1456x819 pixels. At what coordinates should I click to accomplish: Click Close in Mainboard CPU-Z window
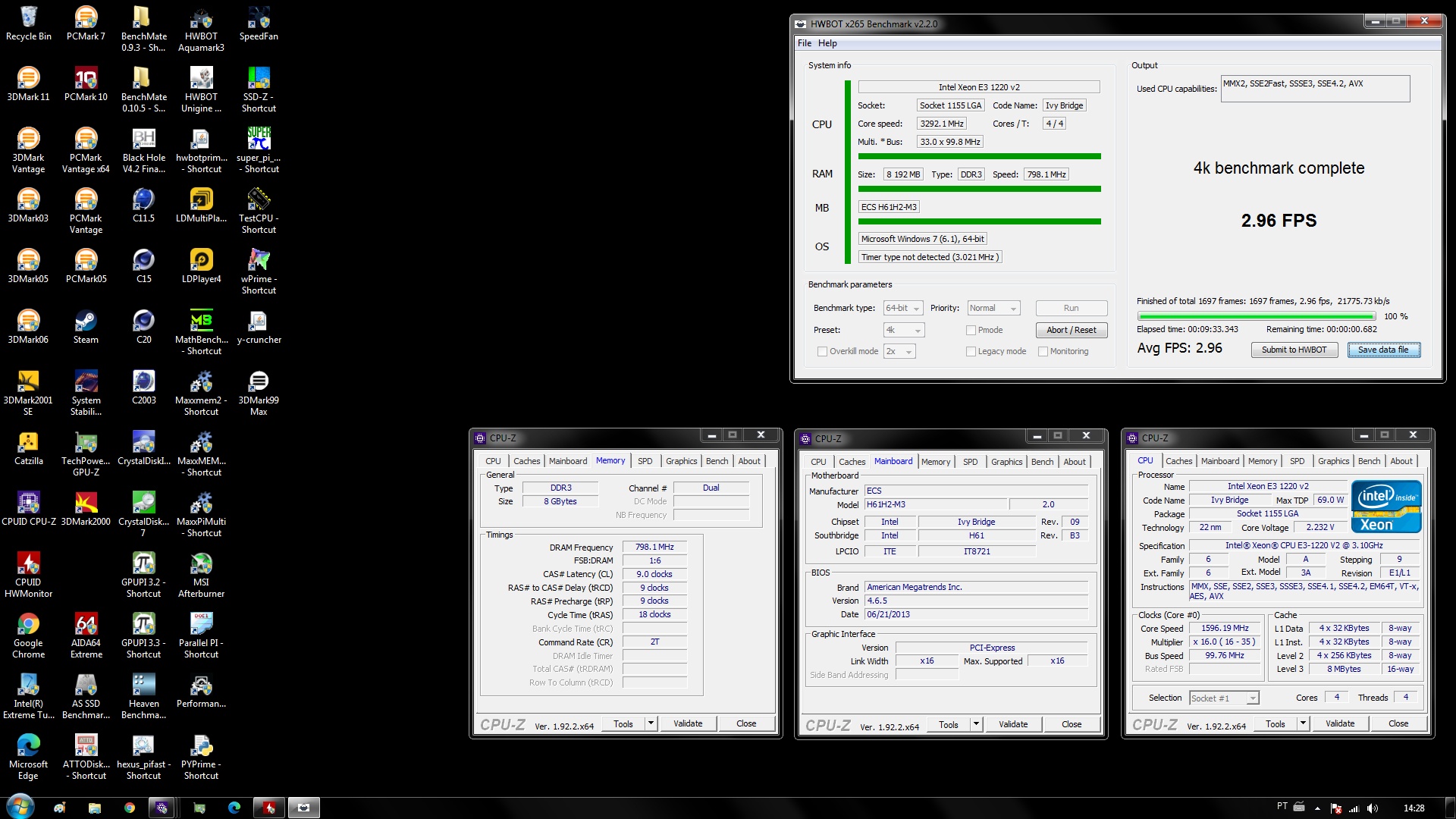click(x=1072, y=724)
